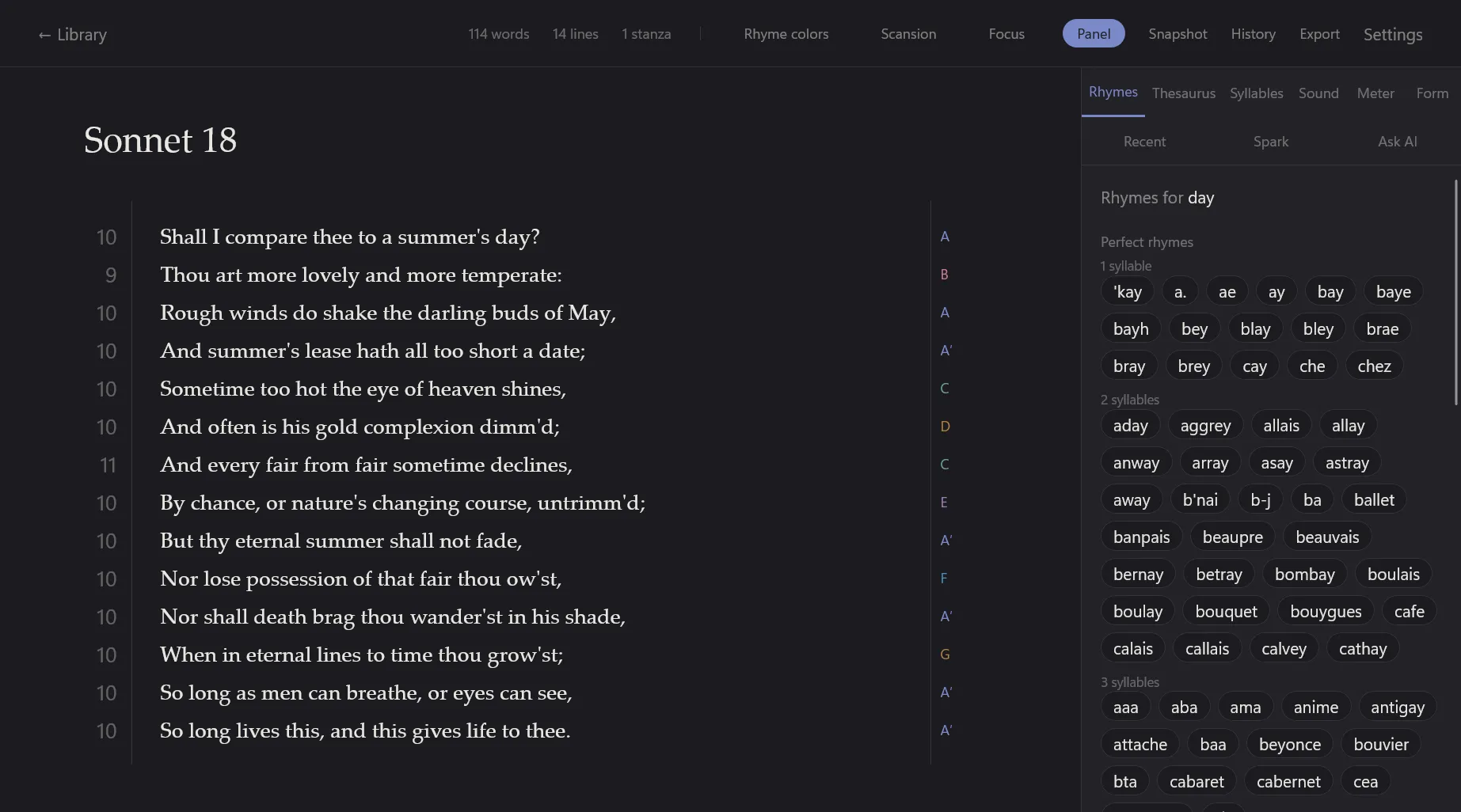The height and width of the screenshot is (812, 1461).
Task: Insert the rhyme 'allay'
Action: [1348, 426]
